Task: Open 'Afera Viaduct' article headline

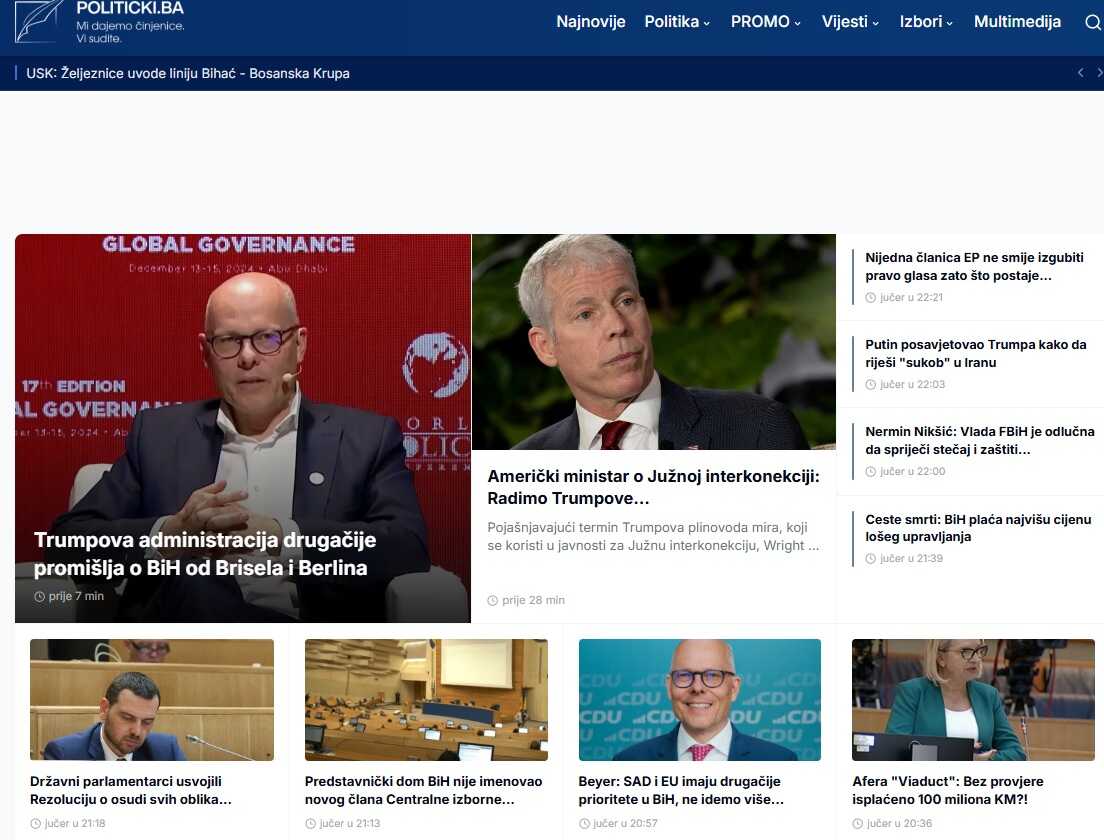Action: pos(947,790)
